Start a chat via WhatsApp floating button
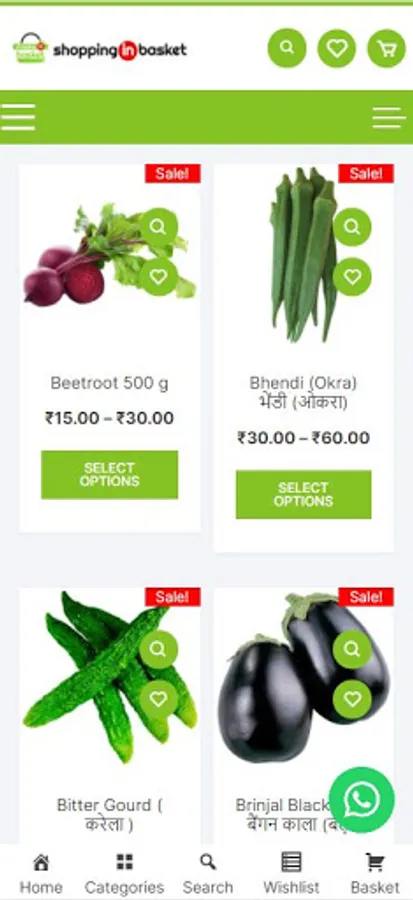The height and width of the screenshot is (900, 413). point(362,800)
